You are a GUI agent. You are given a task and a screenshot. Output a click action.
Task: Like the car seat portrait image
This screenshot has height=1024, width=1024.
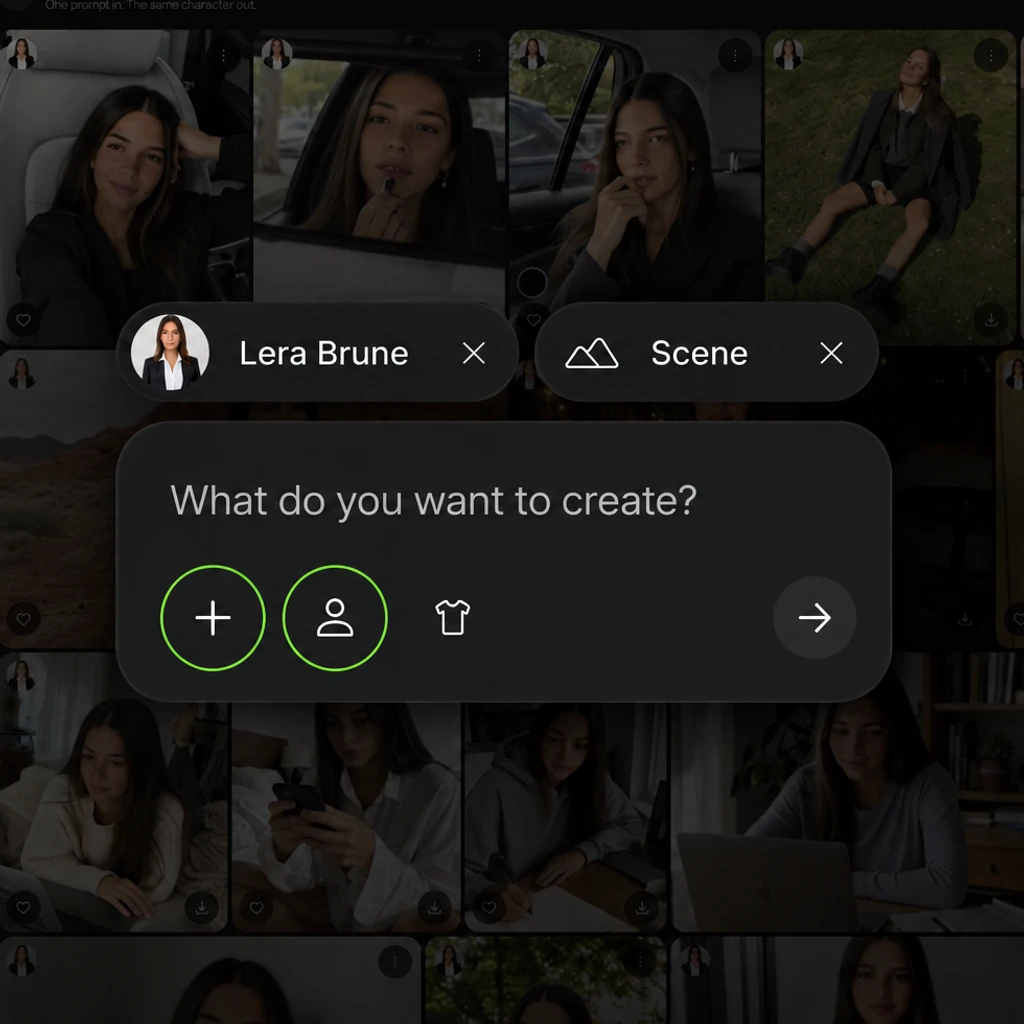coord(23,320)
